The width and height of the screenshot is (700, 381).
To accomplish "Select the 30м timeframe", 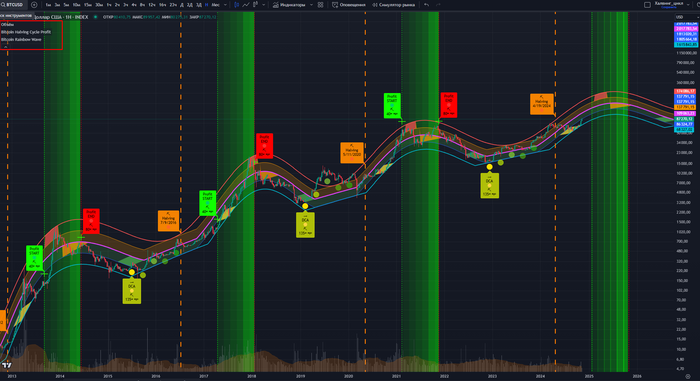I will [x=99, y=4].
